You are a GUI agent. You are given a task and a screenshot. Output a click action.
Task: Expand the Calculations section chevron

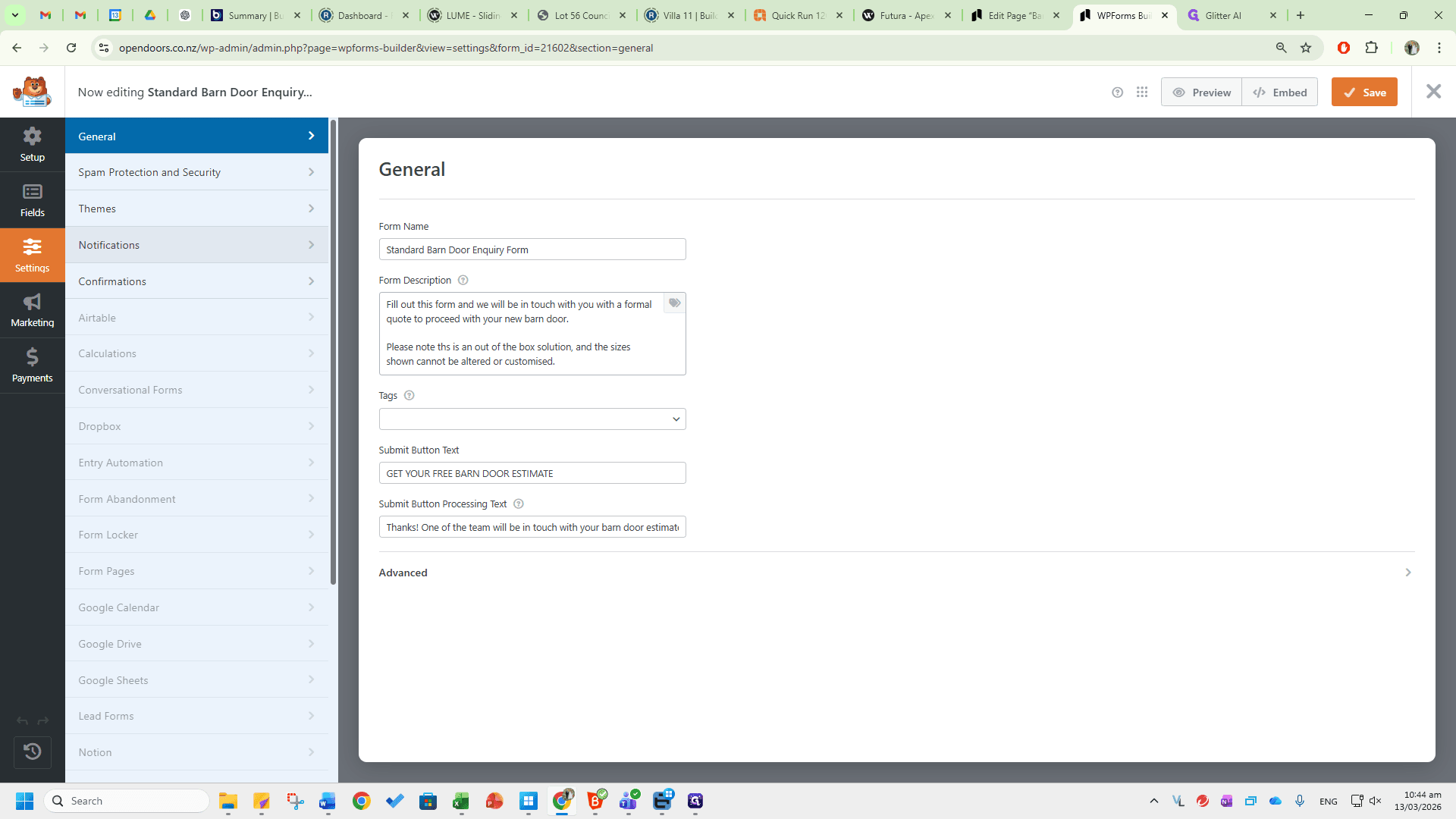pyautogui.click(x=311, y=353)
